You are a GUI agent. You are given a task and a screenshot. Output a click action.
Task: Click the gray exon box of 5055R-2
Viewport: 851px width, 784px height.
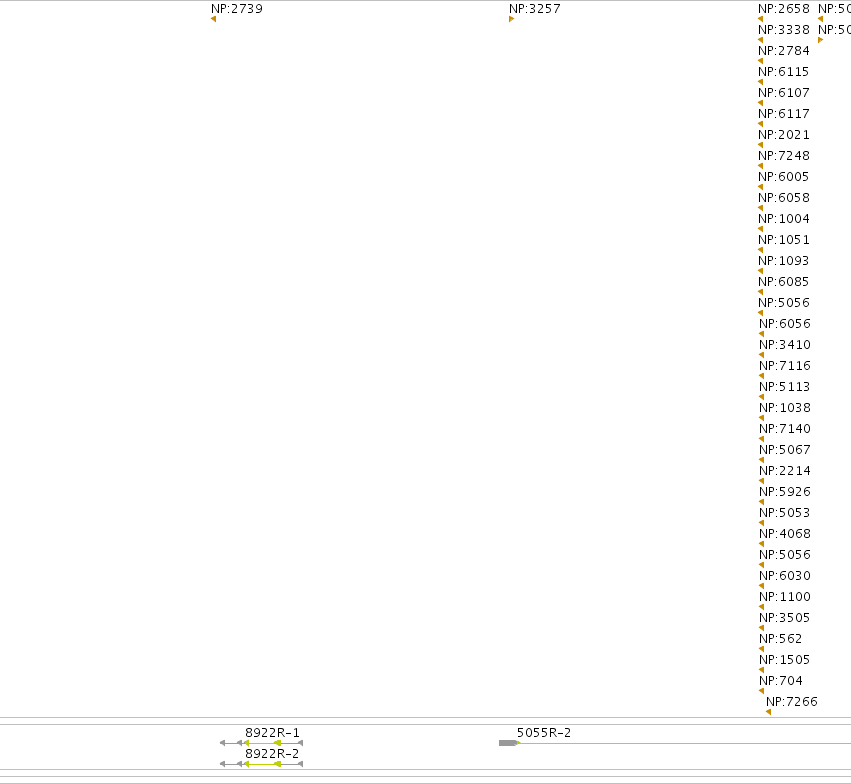(x=508, y=743)
